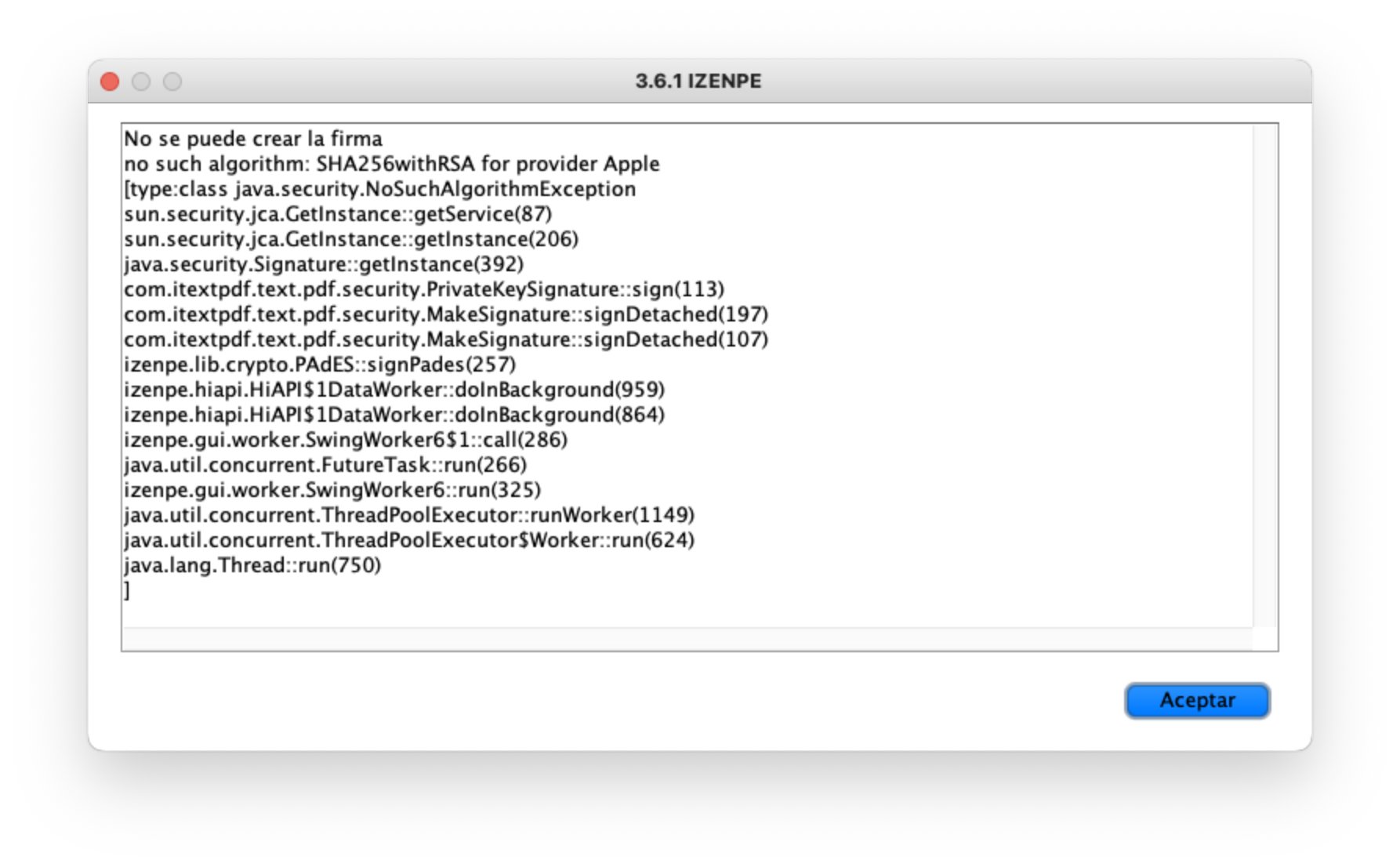Click the horizontal scrollbar track below the text

point(687,639)
